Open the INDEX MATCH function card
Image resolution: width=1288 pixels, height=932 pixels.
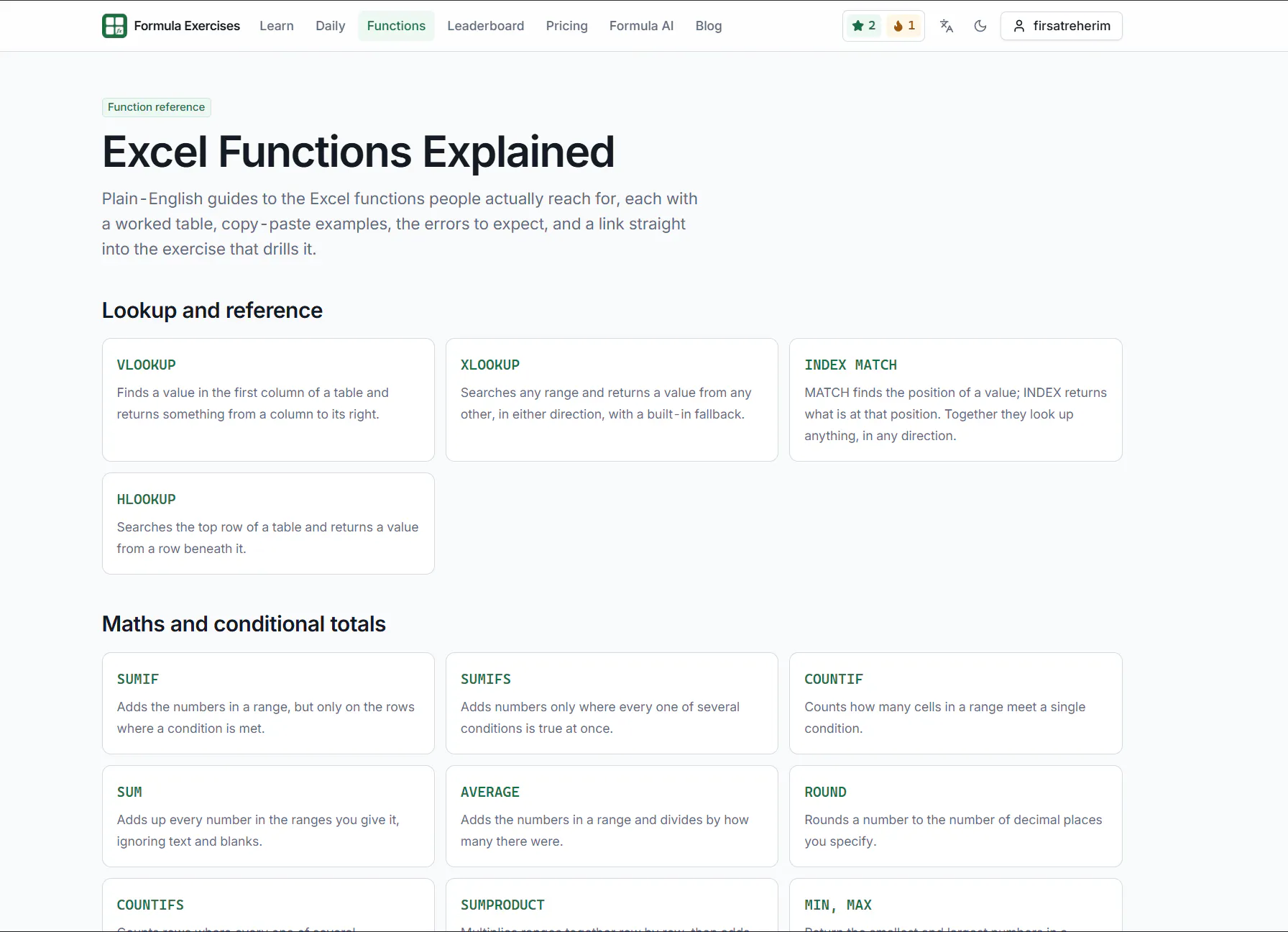coord(956,400)
